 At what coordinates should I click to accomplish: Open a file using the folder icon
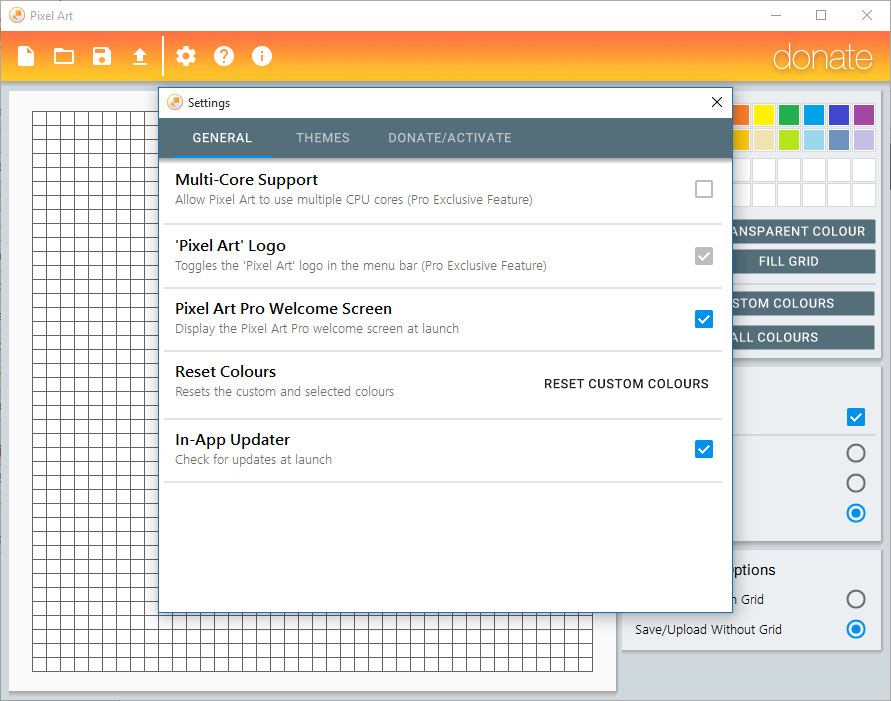[x=64, y=56]
